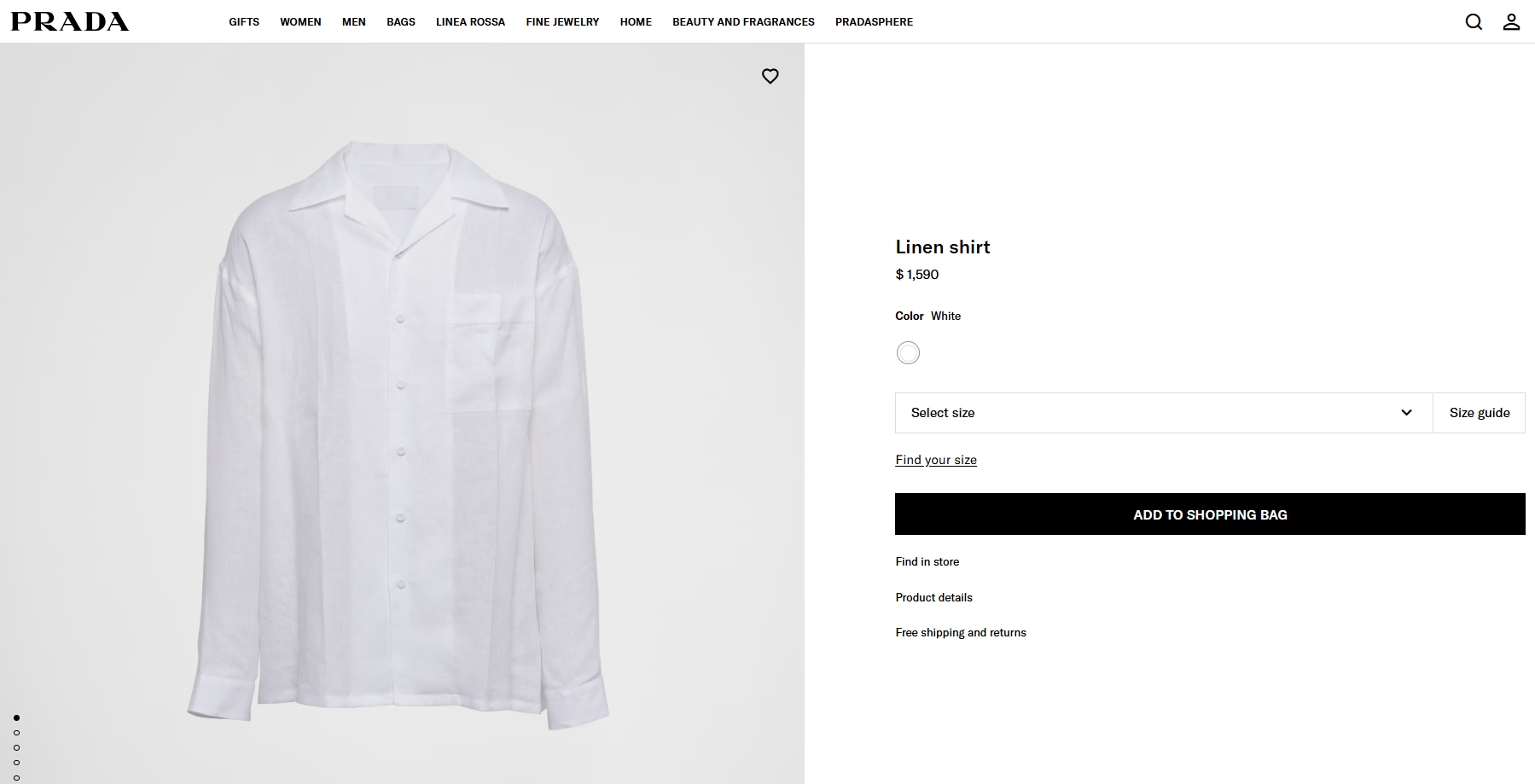Viewport: 1535px width, 784px height.
Task: Select the first image carousel dot
Action: point(17,717)
